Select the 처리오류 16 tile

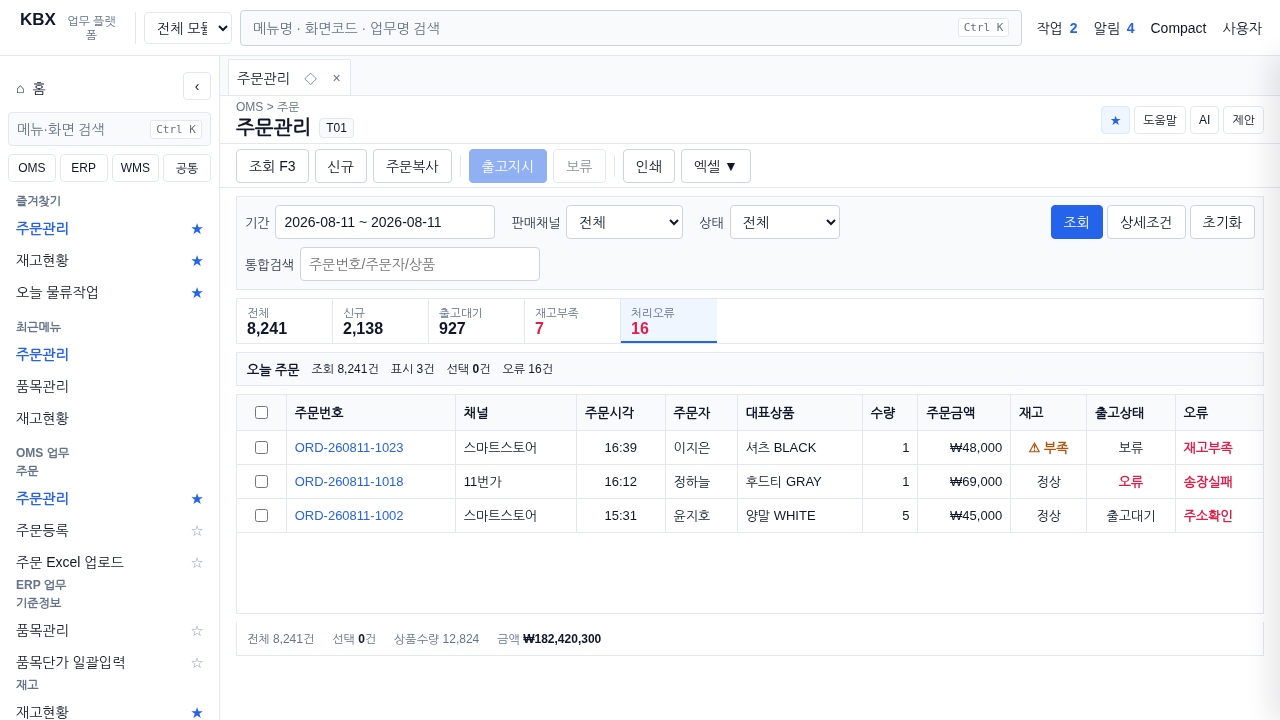(x=668, y=321)
